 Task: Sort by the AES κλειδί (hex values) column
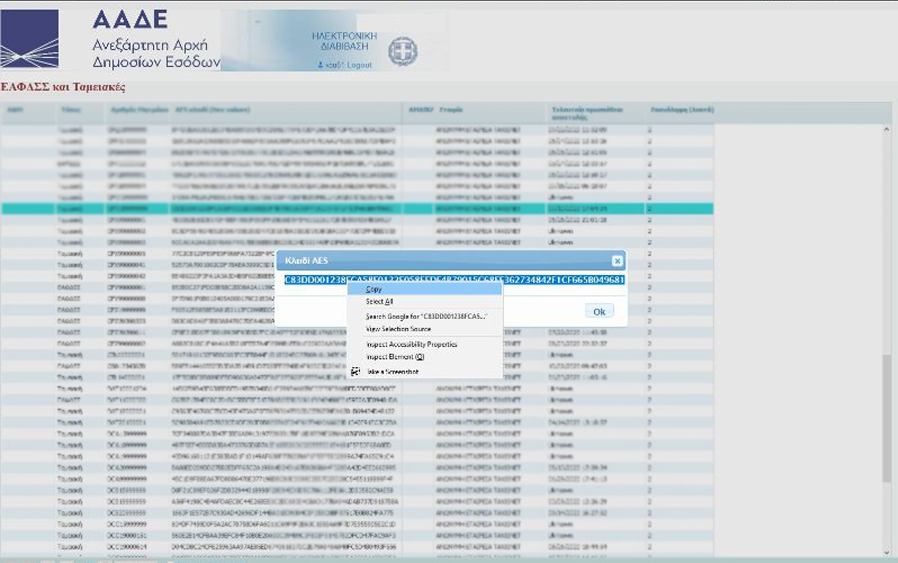[212, 109]
